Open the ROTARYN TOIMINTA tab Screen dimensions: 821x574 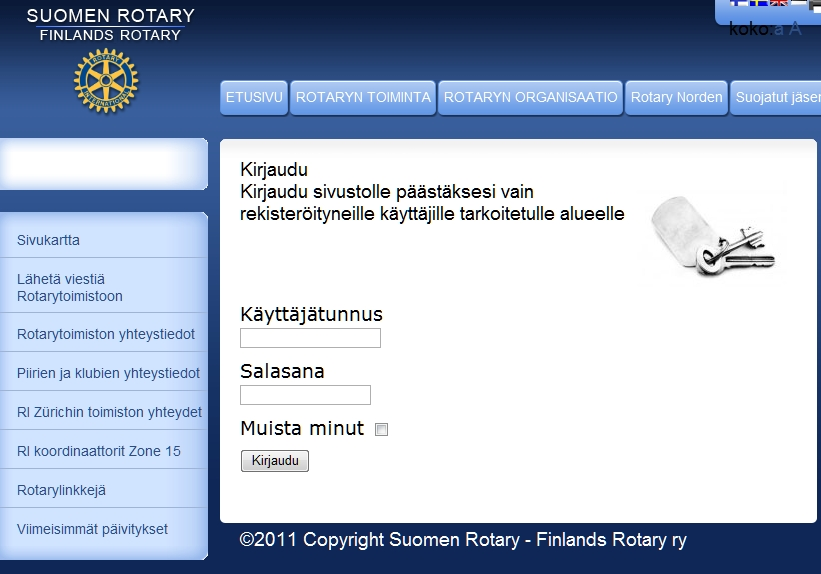point(363,97)
